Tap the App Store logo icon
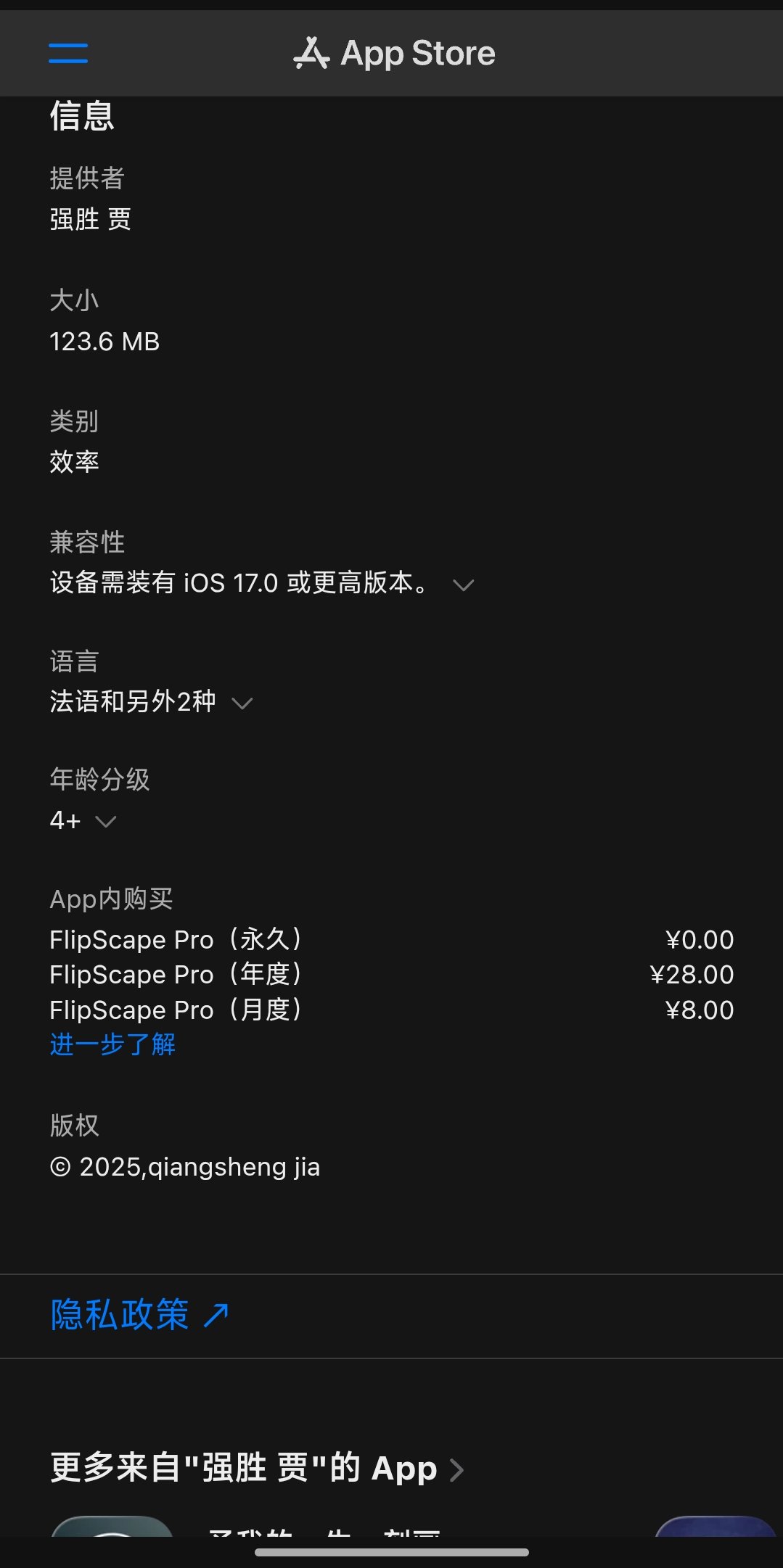 coord(311,53)
